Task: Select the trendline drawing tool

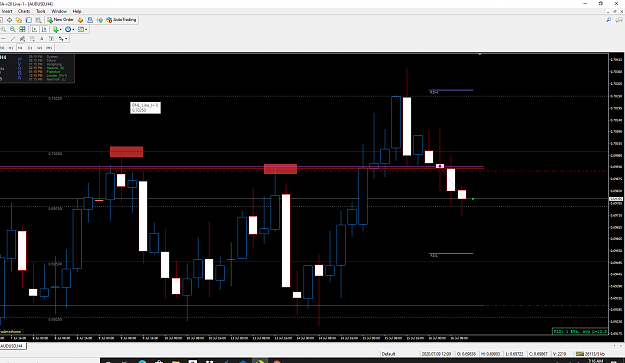Action: tap(13, 39)
